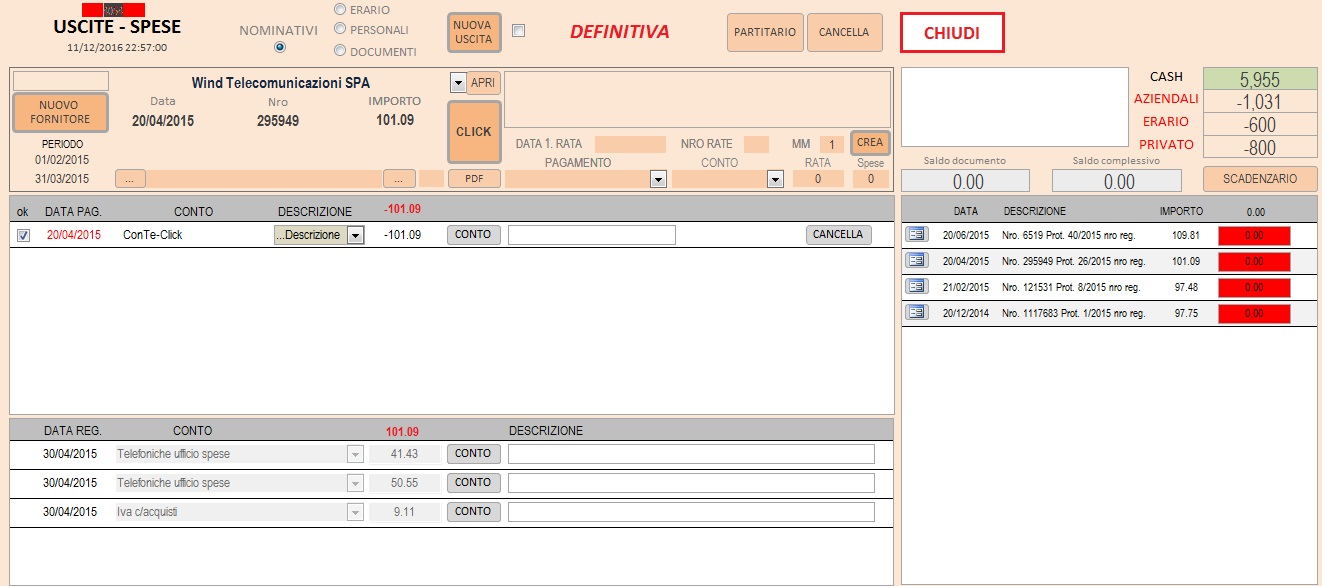Untick the ok checkbox for ConTe-Click row
Screen dimensions: 1322x586
point(24,235)
